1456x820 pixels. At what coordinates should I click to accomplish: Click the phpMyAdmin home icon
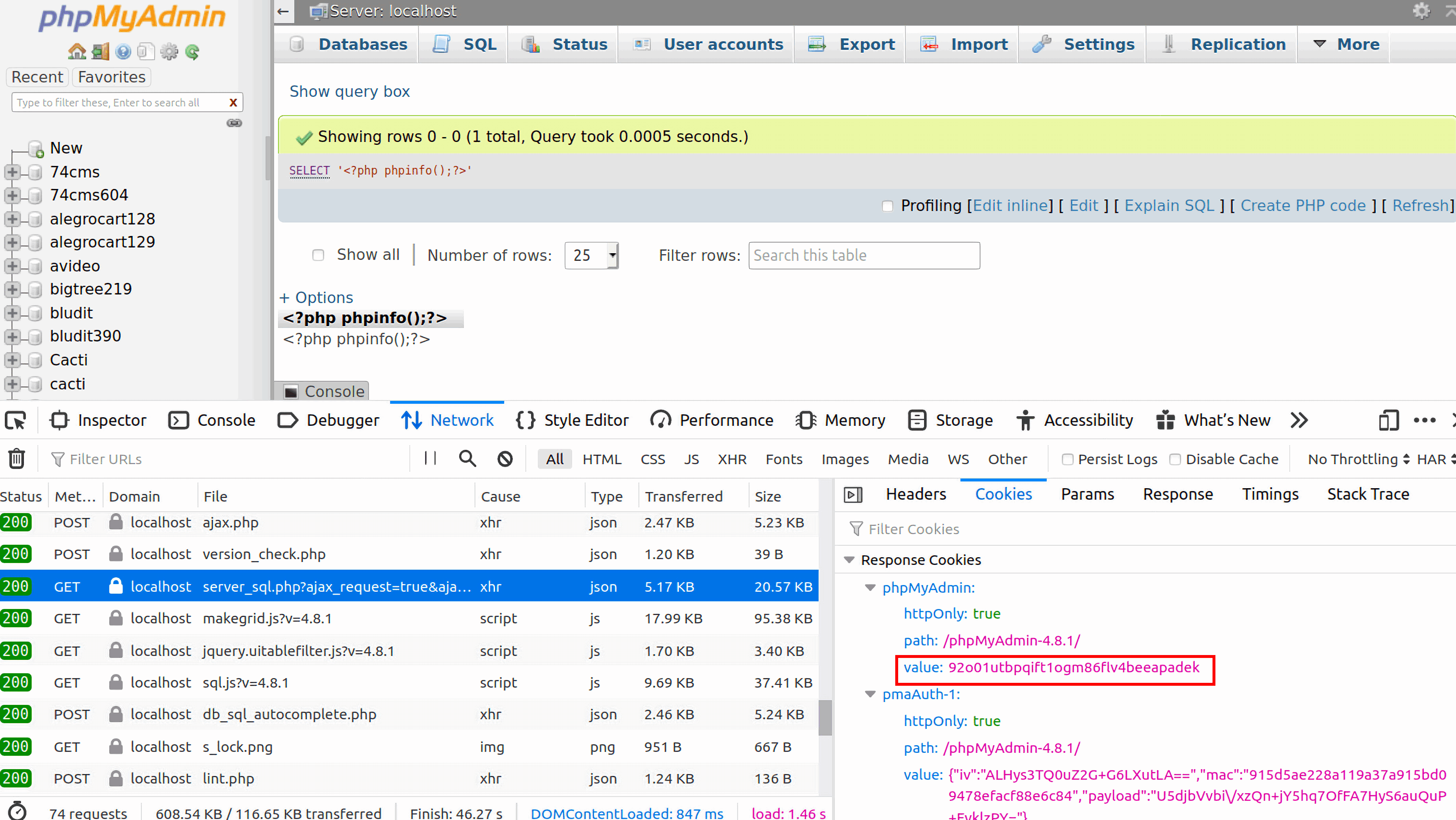coord(77,51)
